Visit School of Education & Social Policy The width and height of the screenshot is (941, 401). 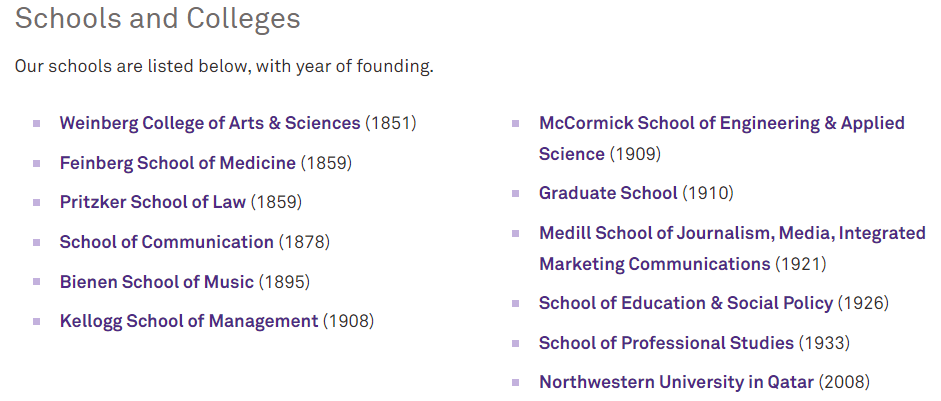tap(685, 303)
